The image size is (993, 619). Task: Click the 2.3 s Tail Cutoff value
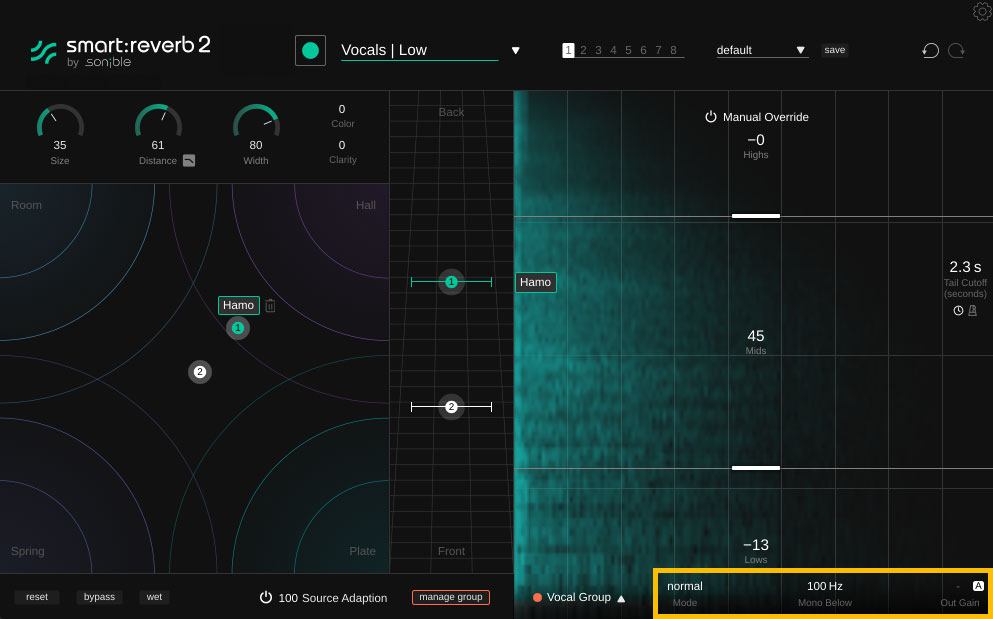[x=965, y=267]
